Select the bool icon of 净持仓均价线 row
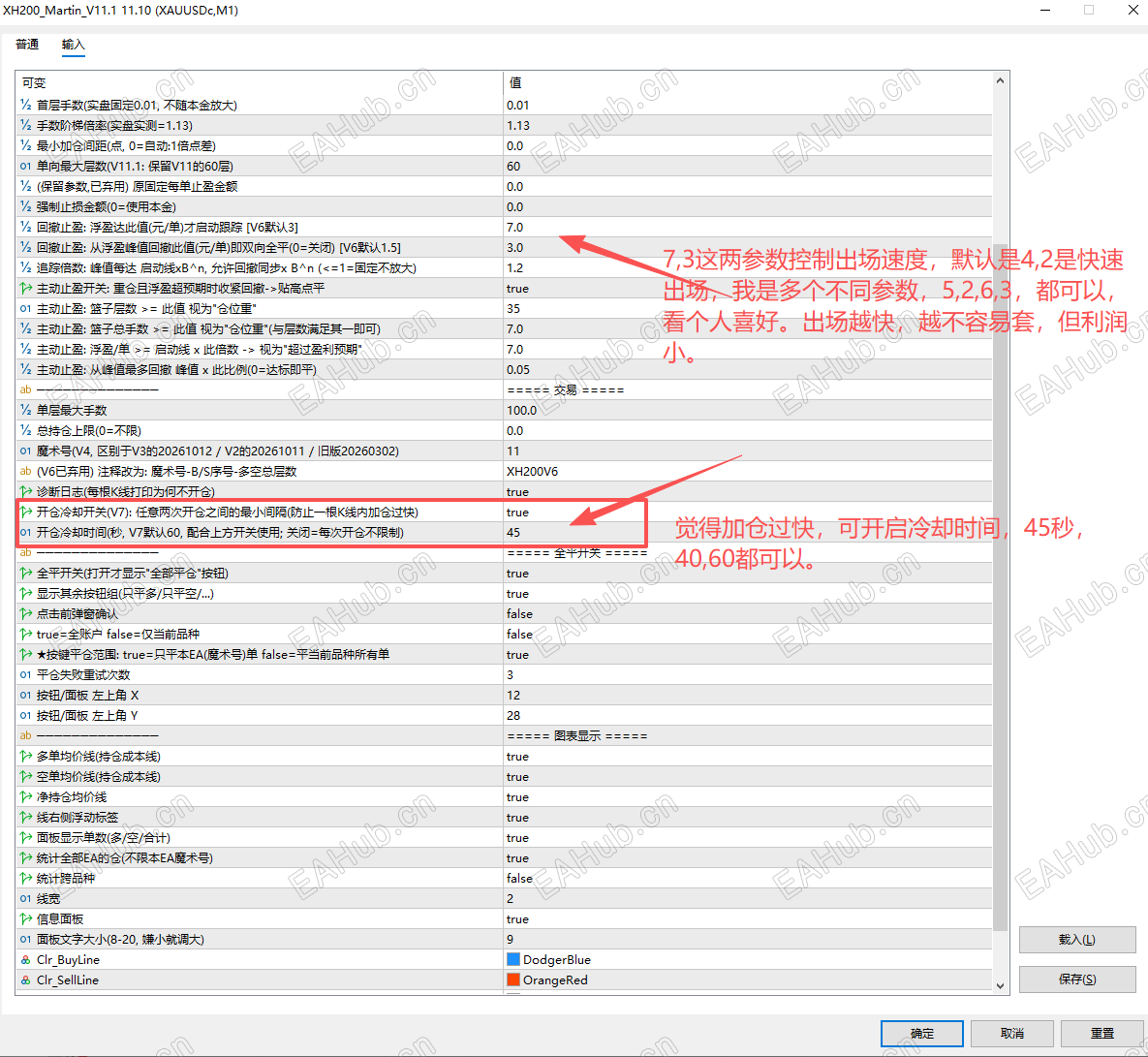 coord(25,797)
